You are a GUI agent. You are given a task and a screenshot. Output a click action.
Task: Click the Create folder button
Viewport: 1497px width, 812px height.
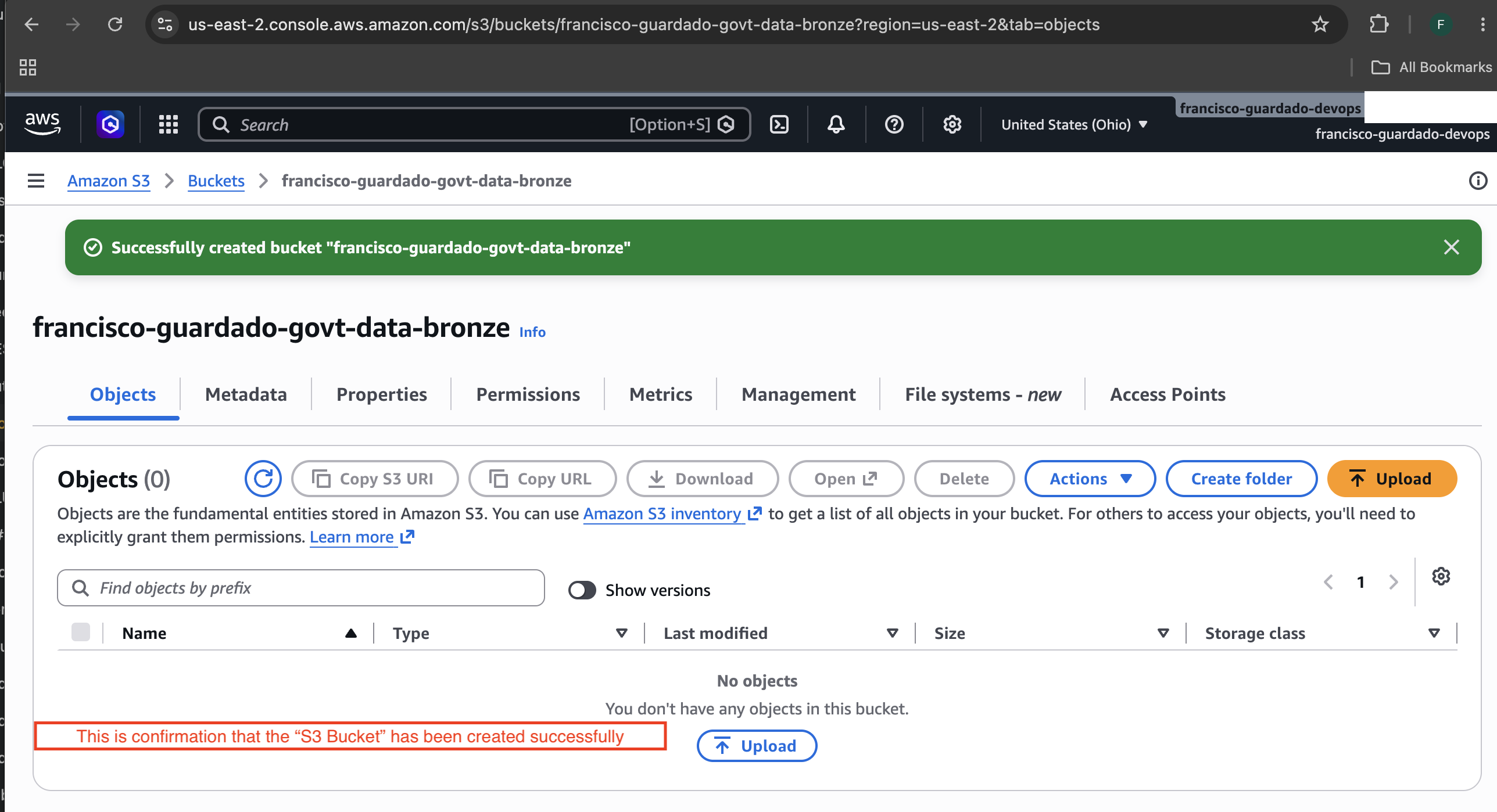coord(1241,479)
